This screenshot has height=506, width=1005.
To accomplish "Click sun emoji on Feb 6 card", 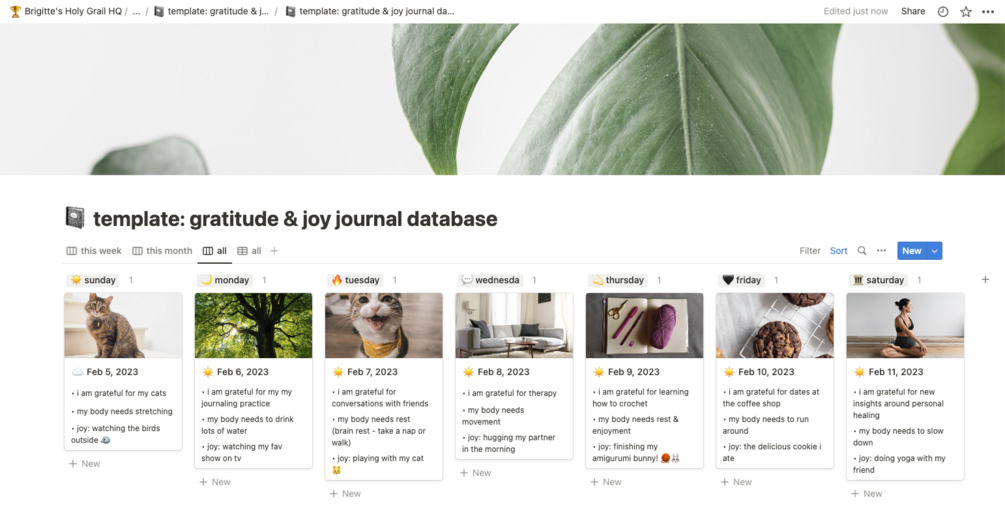I will point(208,372).
